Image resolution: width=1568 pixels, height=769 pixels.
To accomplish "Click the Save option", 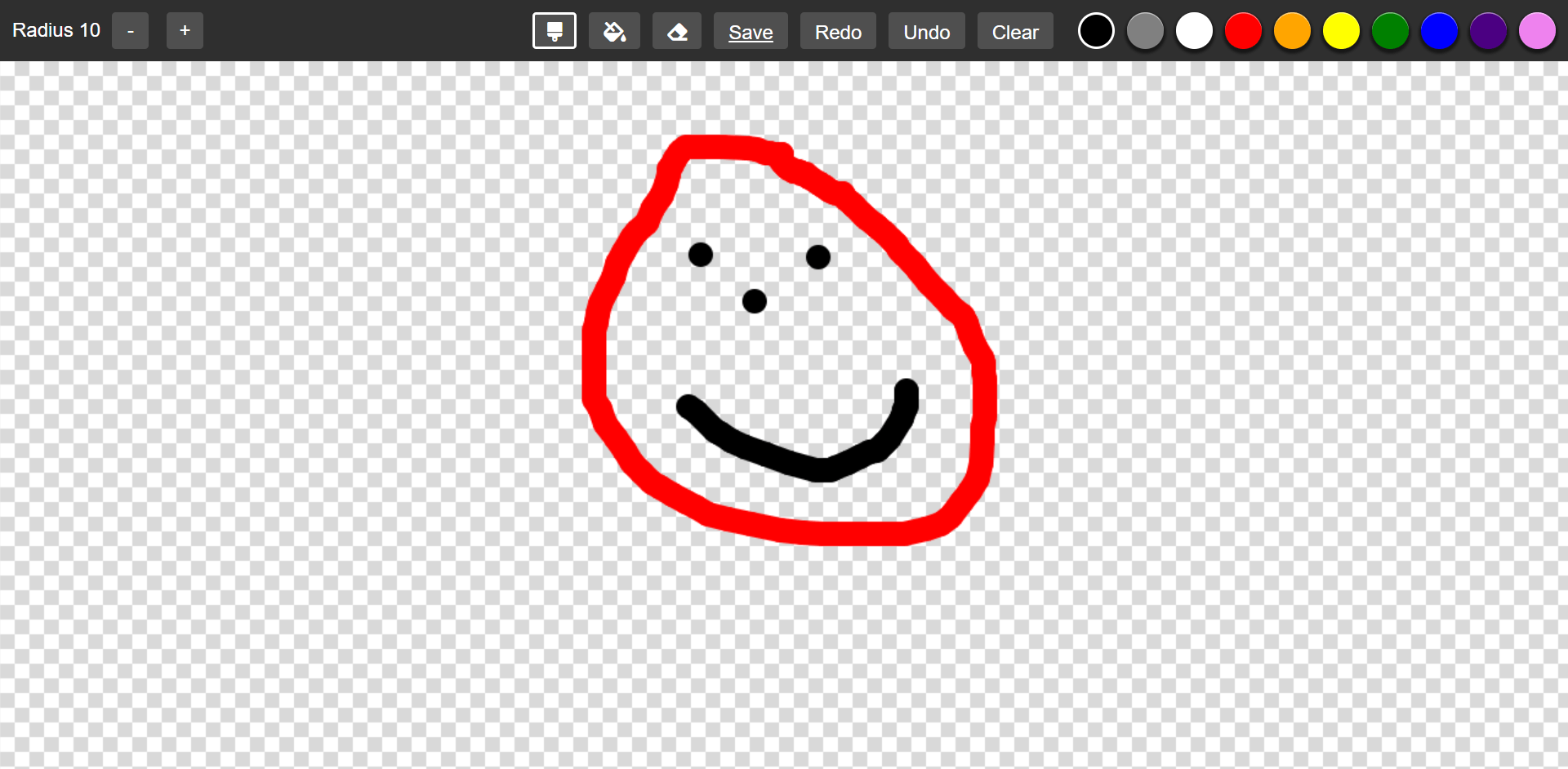I will [750, 30].
